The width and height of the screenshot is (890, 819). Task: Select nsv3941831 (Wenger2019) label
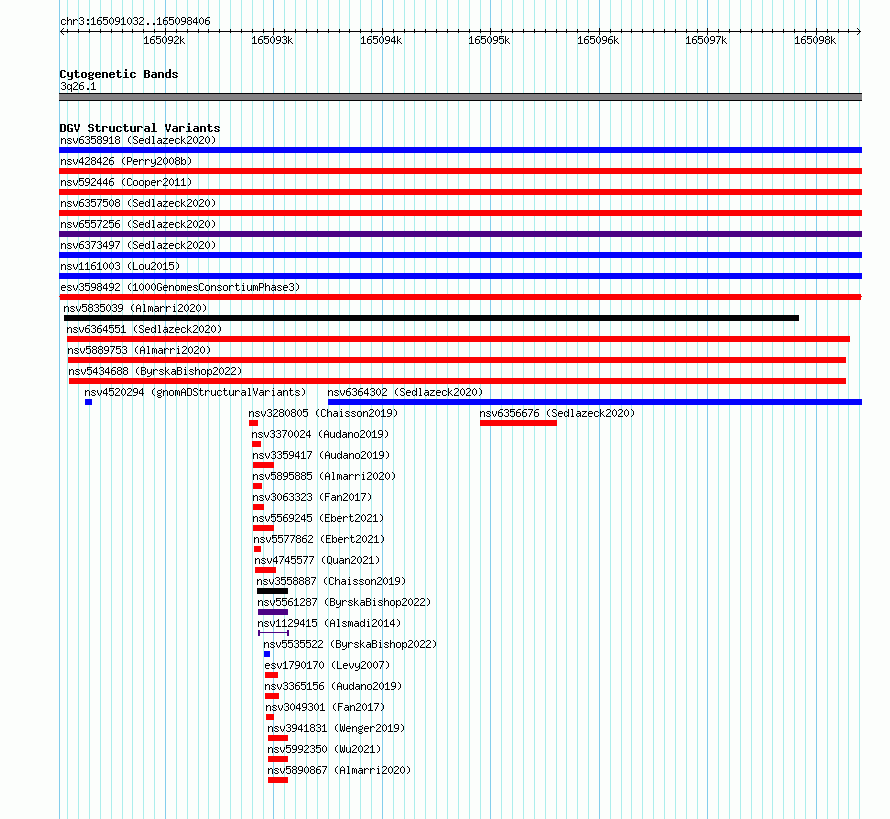[336, 728]
